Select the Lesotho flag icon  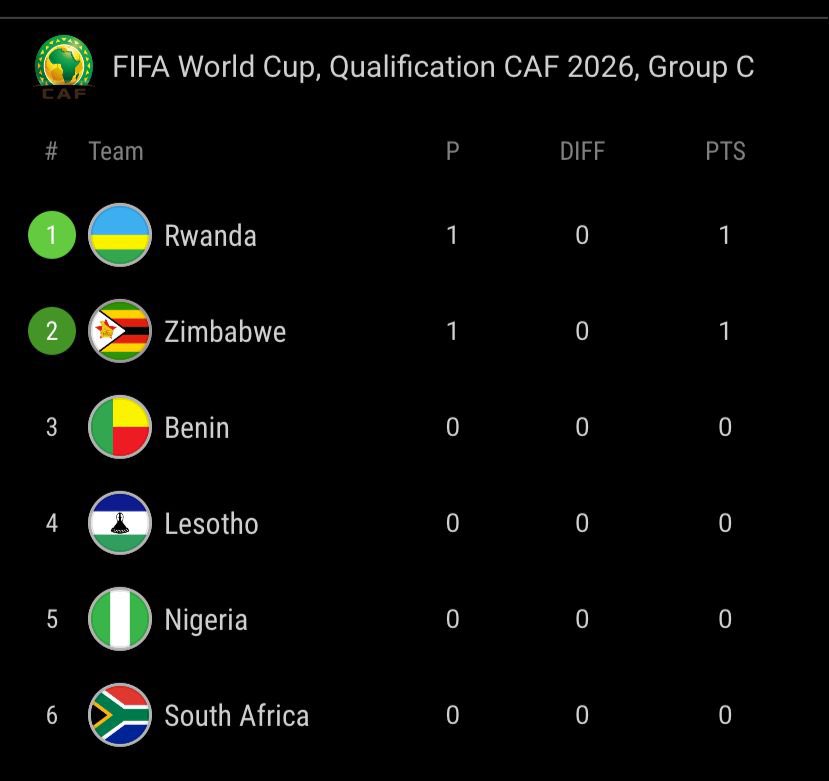tap(120, 523)
